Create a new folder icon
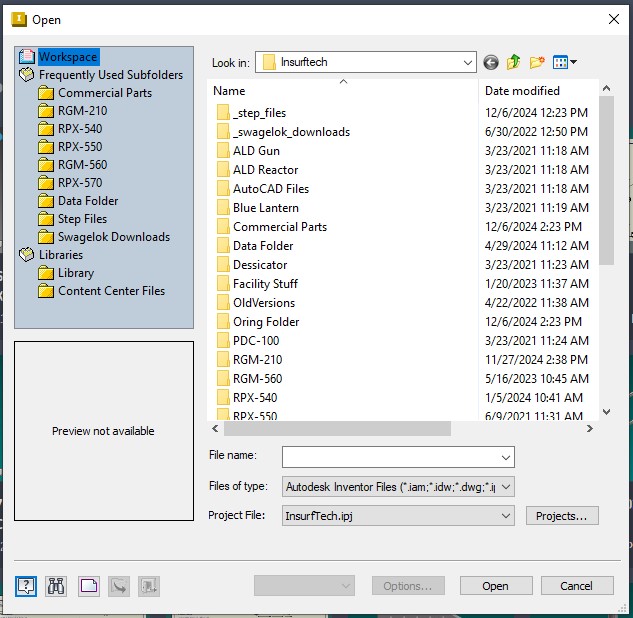633x618 pixels. click(x=537, y=62)
